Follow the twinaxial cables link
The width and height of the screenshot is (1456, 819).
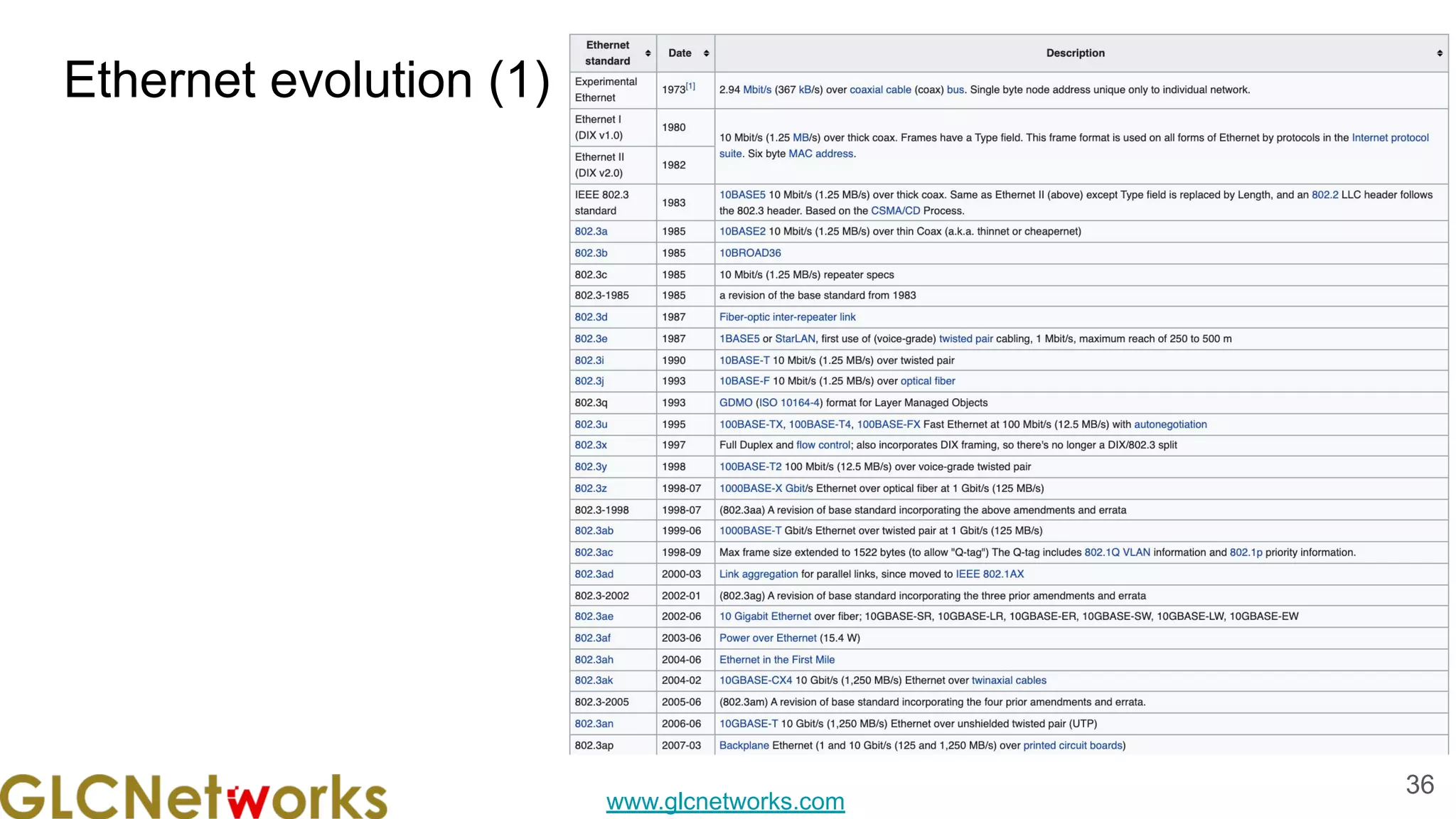[1009, 680]
